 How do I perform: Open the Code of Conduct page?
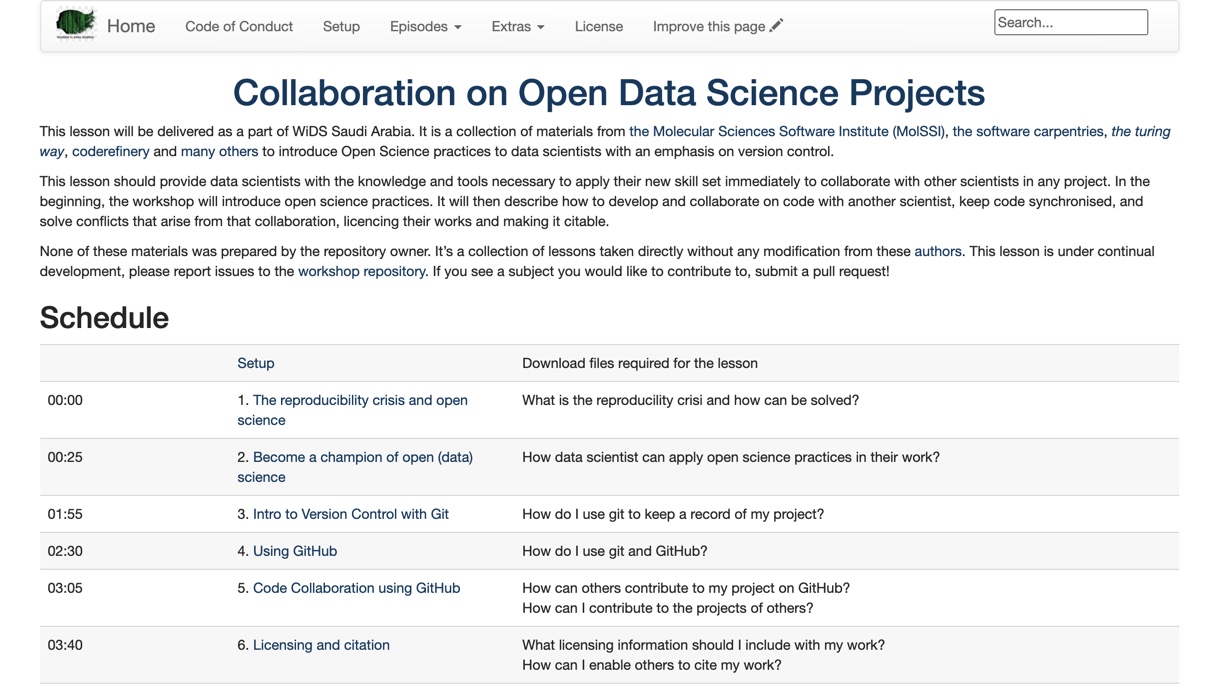tap(239, 26)
